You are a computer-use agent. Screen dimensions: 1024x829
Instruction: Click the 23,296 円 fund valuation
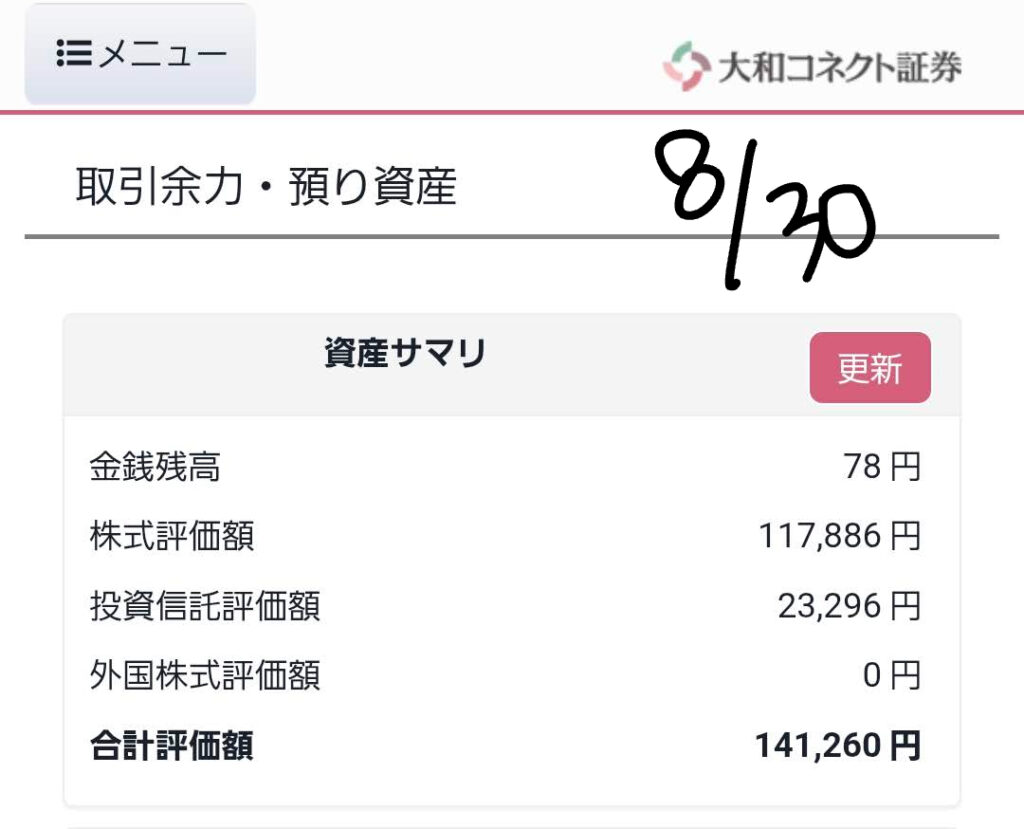point(849,606)
